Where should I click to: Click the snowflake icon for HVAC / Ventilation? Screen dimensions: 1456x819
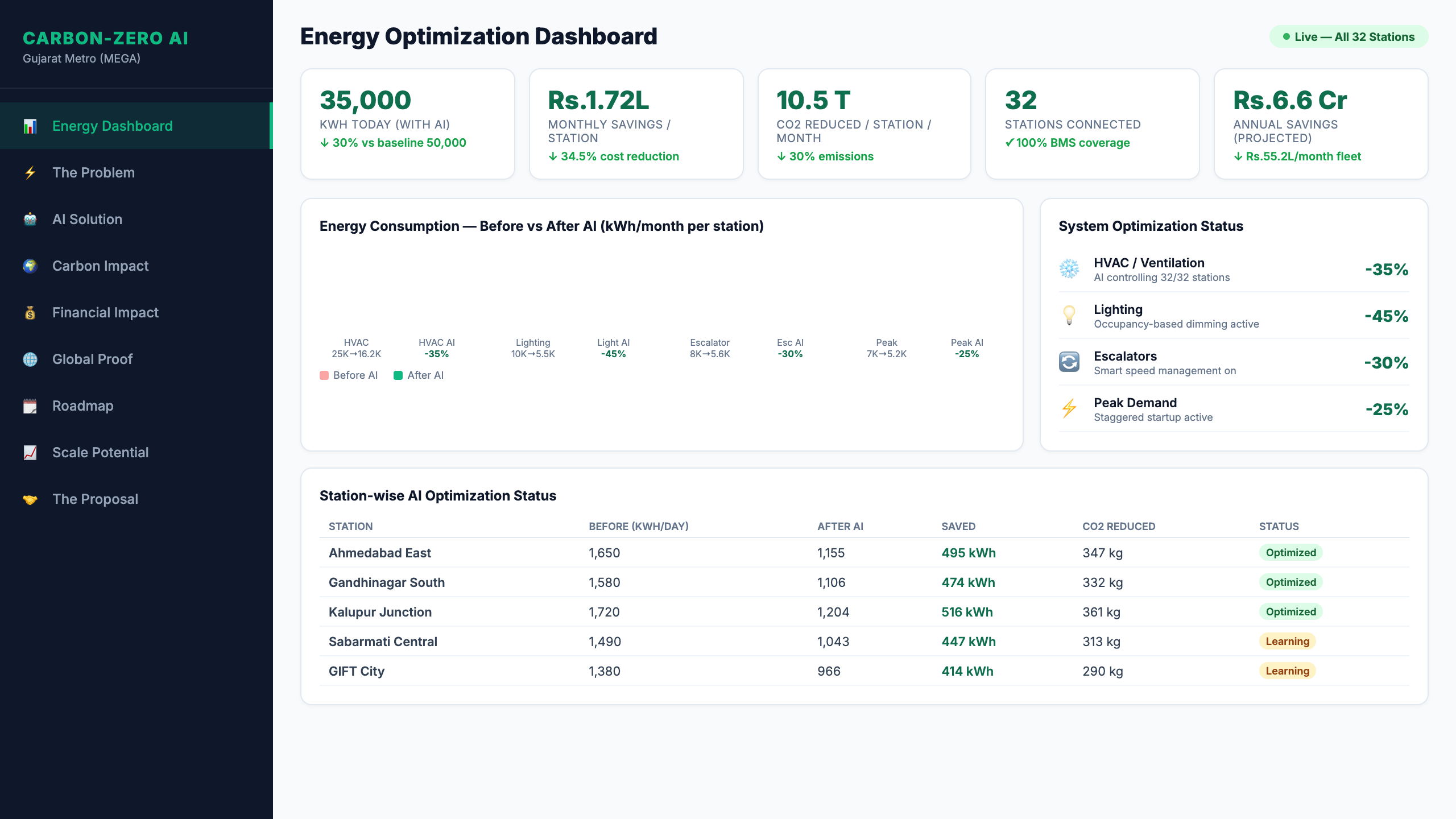point(1070,269)
